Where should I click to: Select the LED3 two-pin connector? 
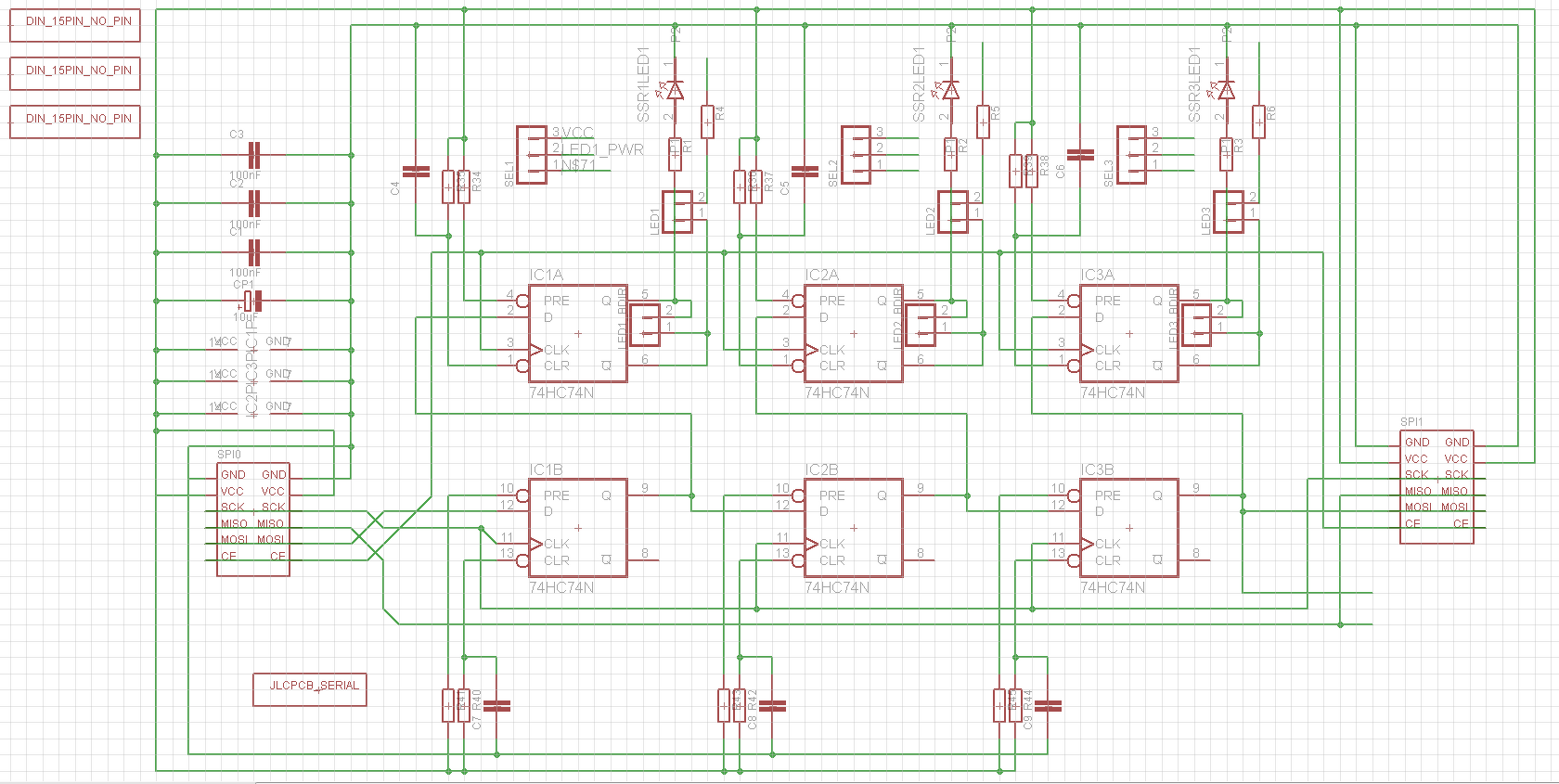click(x=1228, y=212)
